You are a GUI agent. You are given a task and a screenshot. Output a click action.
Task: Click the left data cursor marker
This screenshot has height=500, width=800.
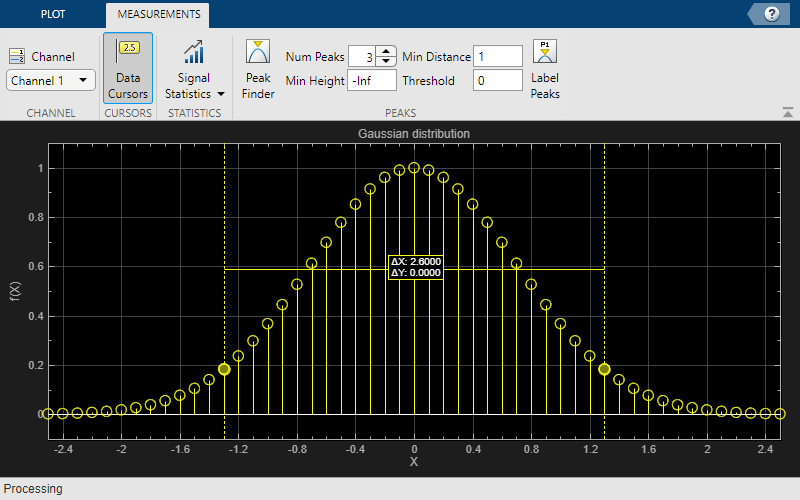coord(224,369)
